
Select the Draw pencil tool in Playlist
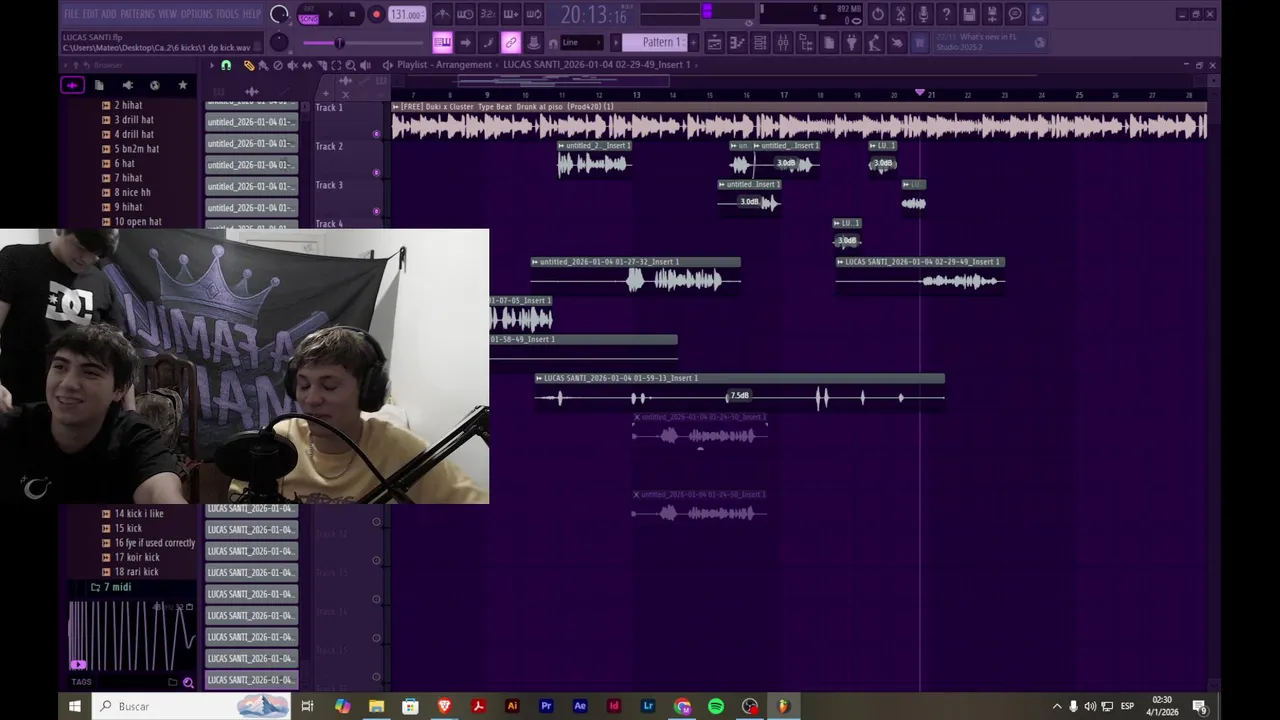point(248,65)
